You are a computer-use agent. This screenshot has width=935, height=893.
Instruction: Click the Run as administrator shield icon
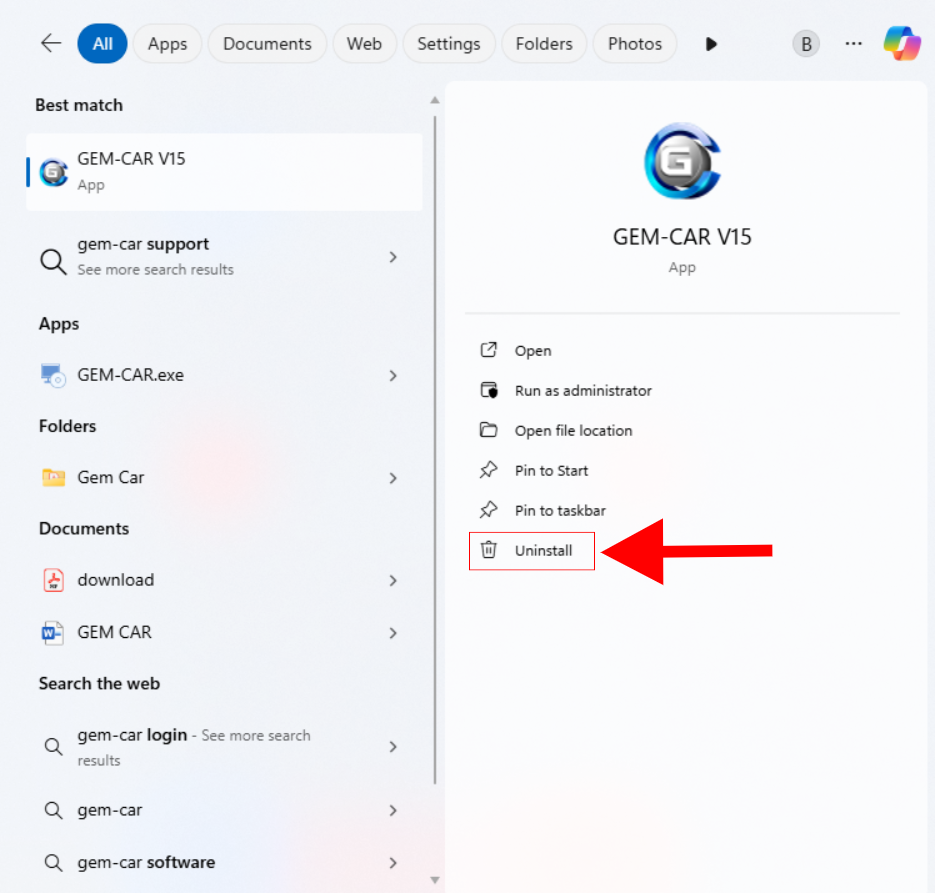click(489, 390)
